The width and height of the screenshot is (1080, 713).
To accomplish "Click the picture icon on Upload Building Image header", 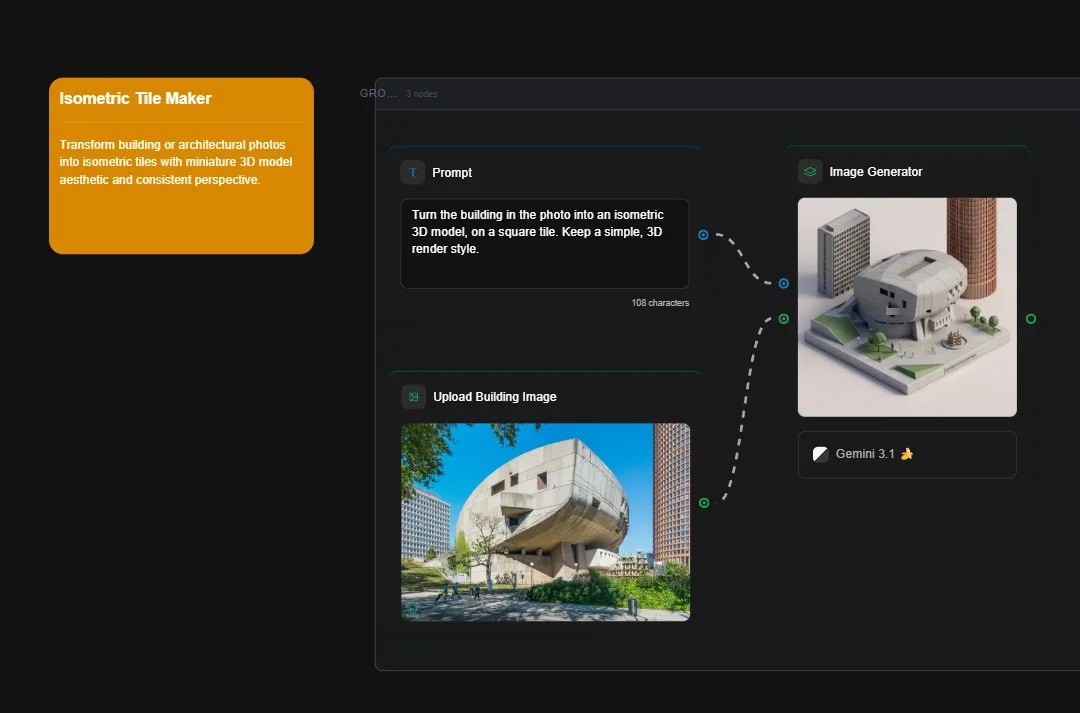I will click(413, 396).
